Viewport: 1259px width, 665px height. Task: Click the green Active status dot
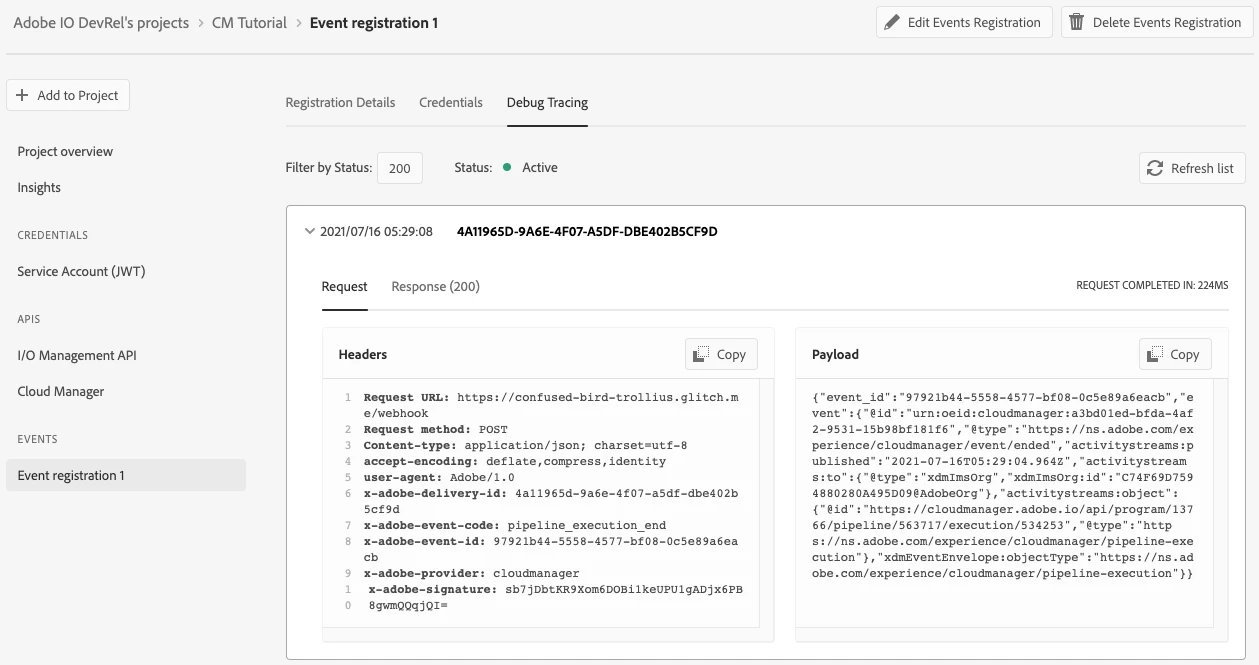[507, 167]
